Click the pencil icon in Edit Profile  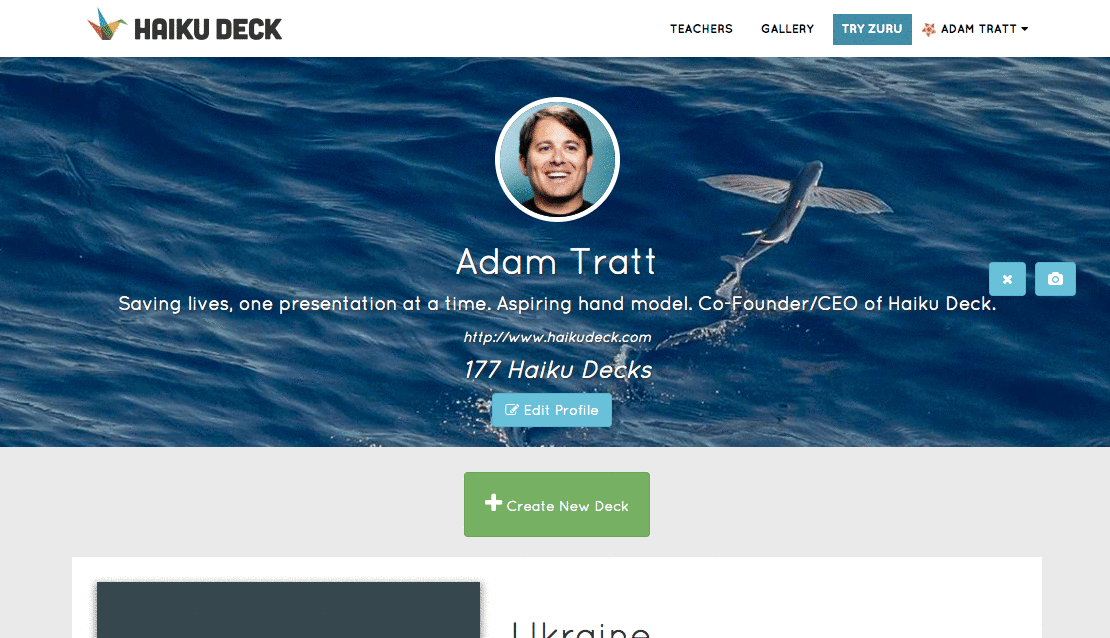pos(511,410)
